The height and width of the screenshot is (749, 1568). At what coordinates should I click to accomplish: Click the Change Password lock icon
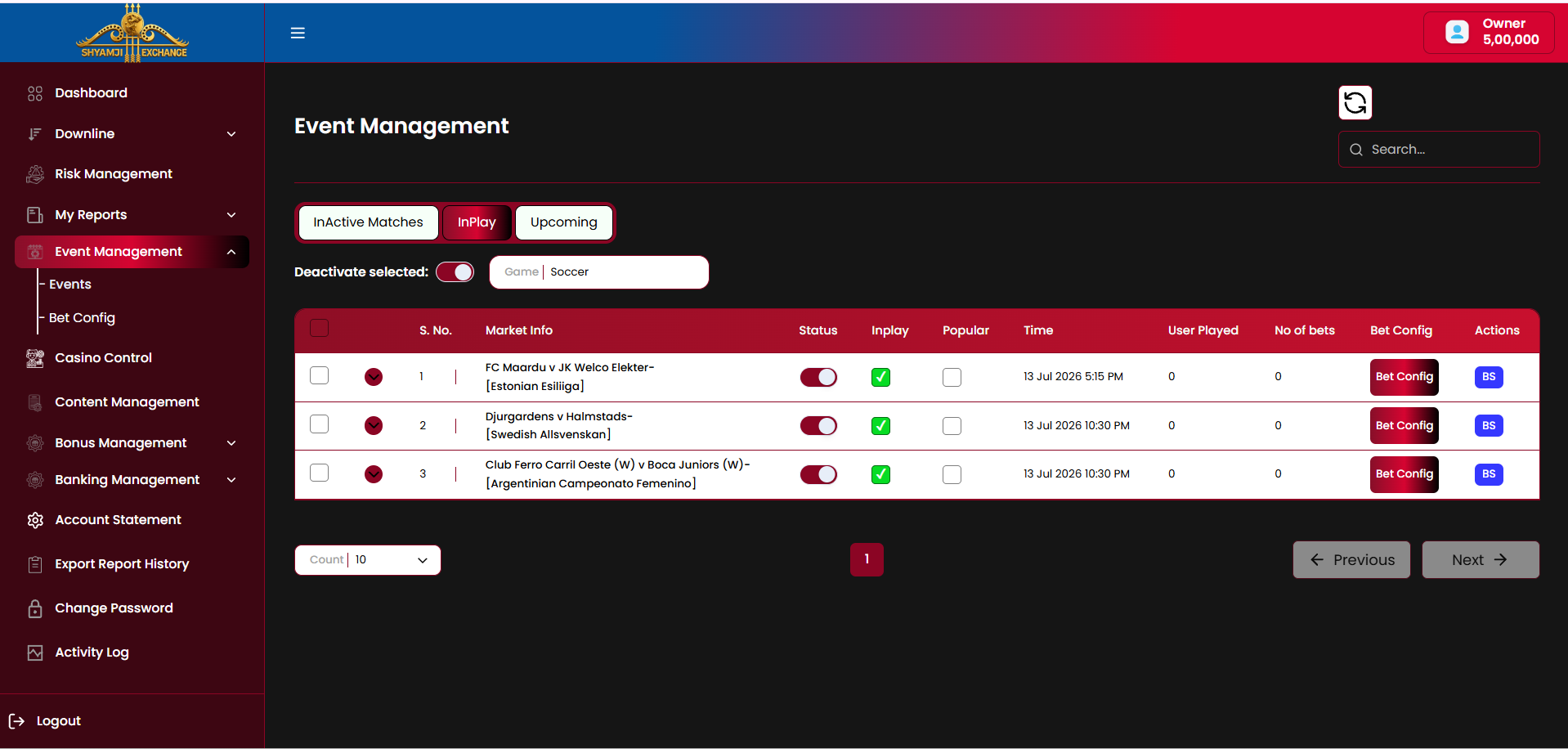pyautogui.click(x=35, y=608)
